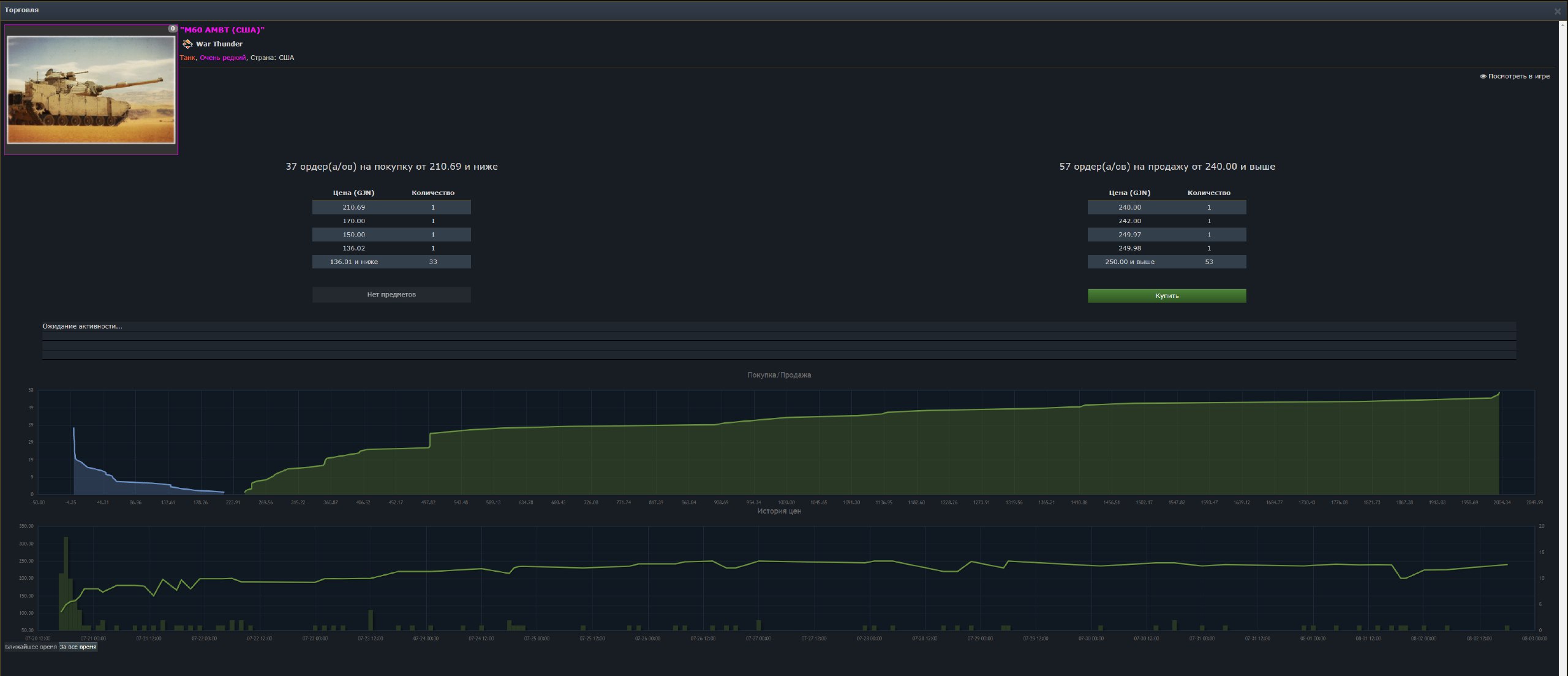The image size is (1568, 676).
Task: Click the War Thunder game icon
Action: (x=187, y=44)
